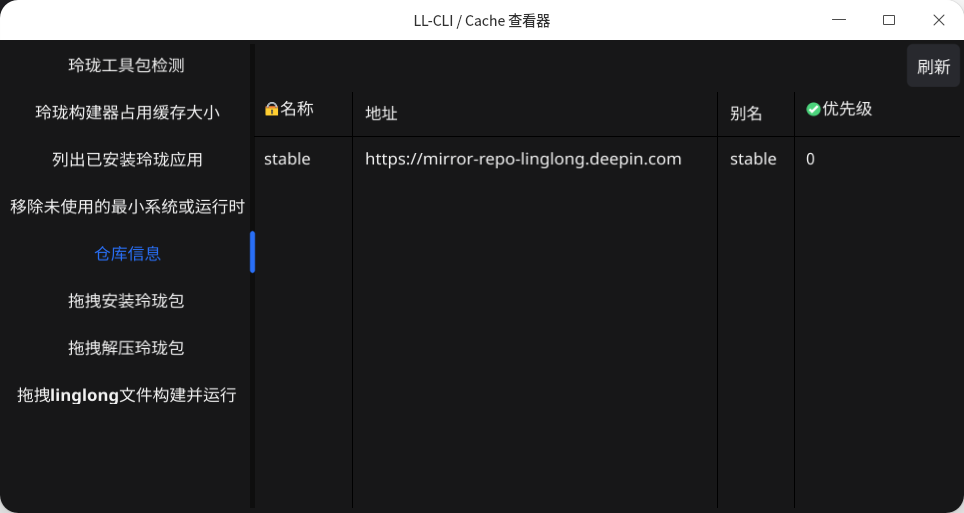Open 玲珑工具包检测 in the sidebar
The height and width of the screenshot is (513, 964).
(127, 65)
